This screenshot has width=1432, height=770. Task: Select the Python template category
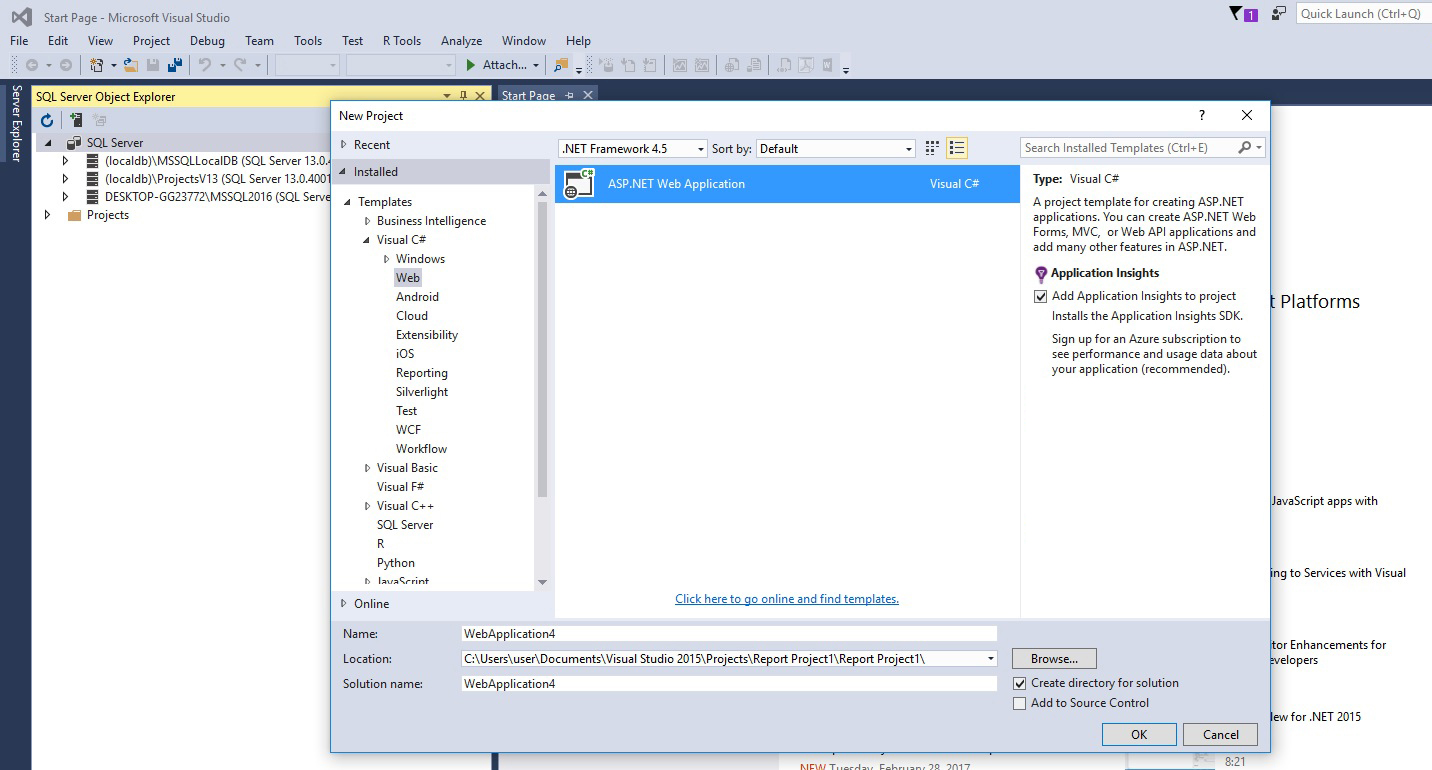396,563
